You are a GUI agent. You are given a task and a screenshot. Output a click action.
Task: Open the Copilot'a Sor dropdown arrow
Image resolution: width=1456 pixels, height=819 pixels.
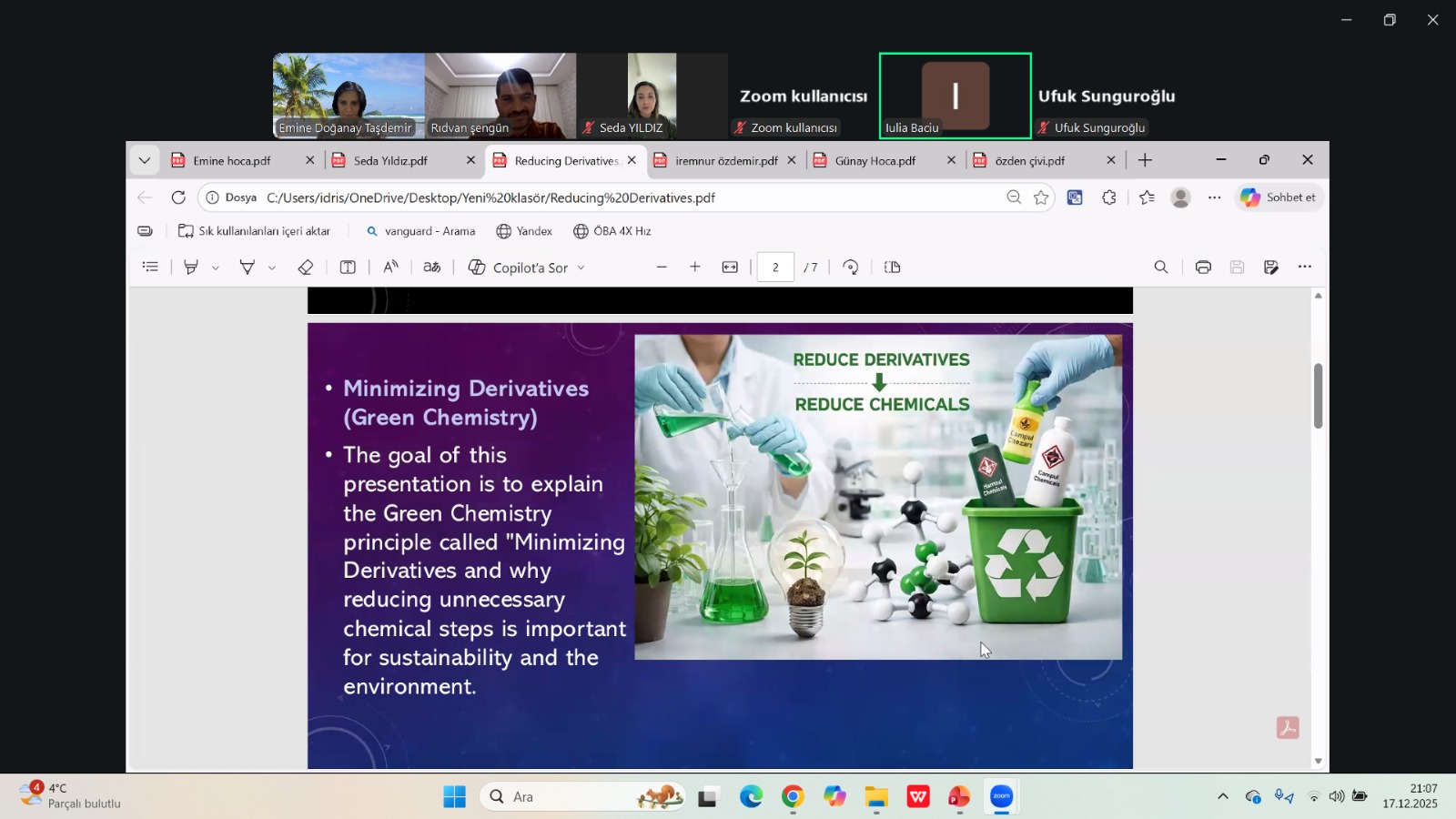tap(581, 268)
